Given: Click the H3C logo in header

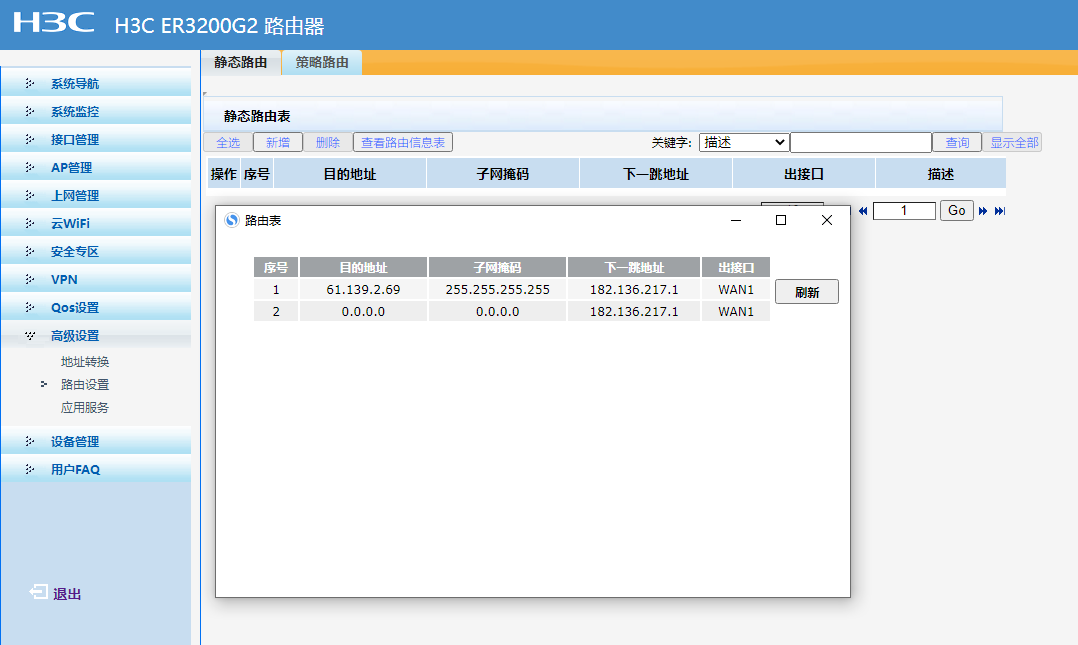Looking at the screenshot, I should coord(54,22).
